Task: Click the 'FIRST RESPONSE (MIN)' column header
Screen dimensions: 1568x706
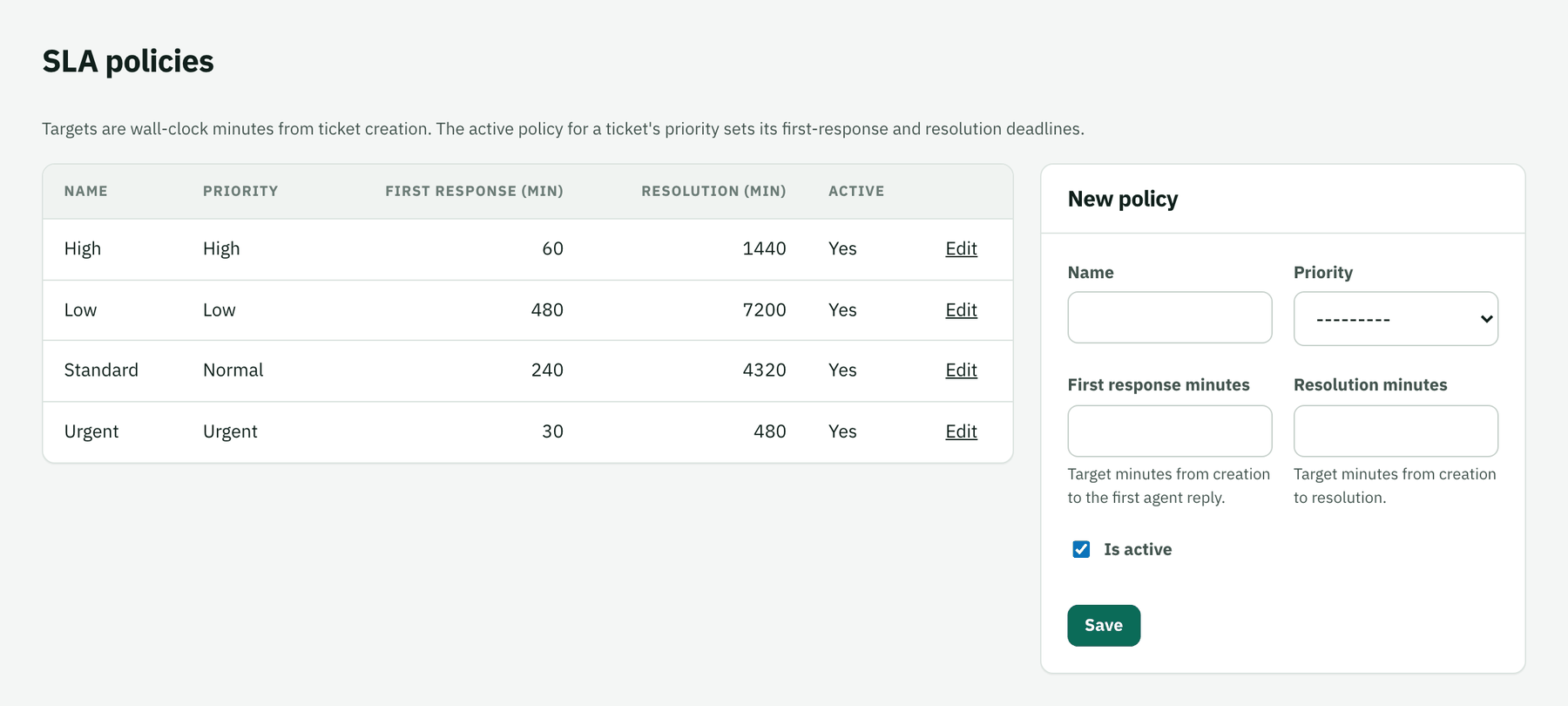Action: [474, 191]
